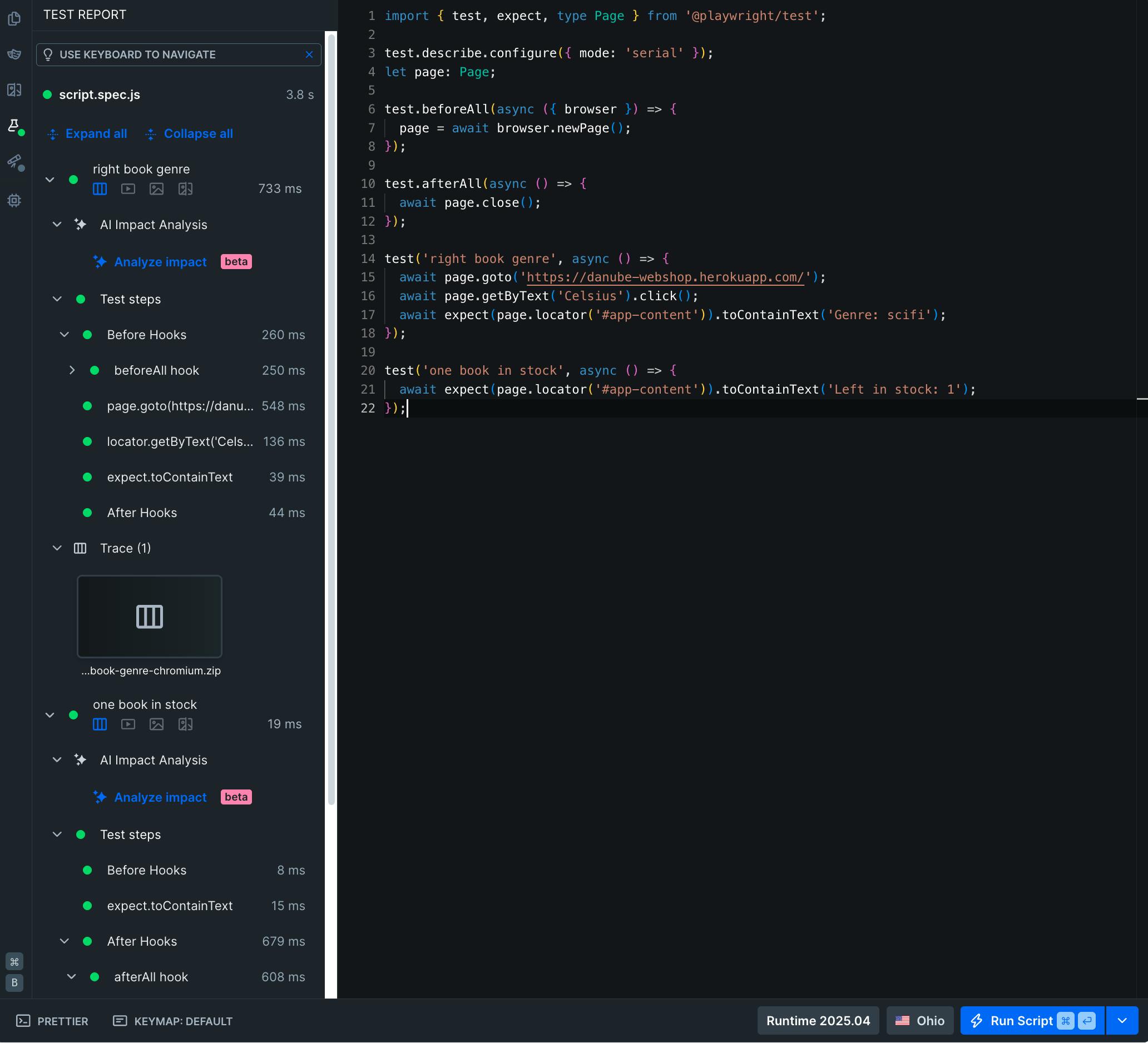1148x1043 pixels.
Task: Click the Run Script button
Action: 1032,1020
